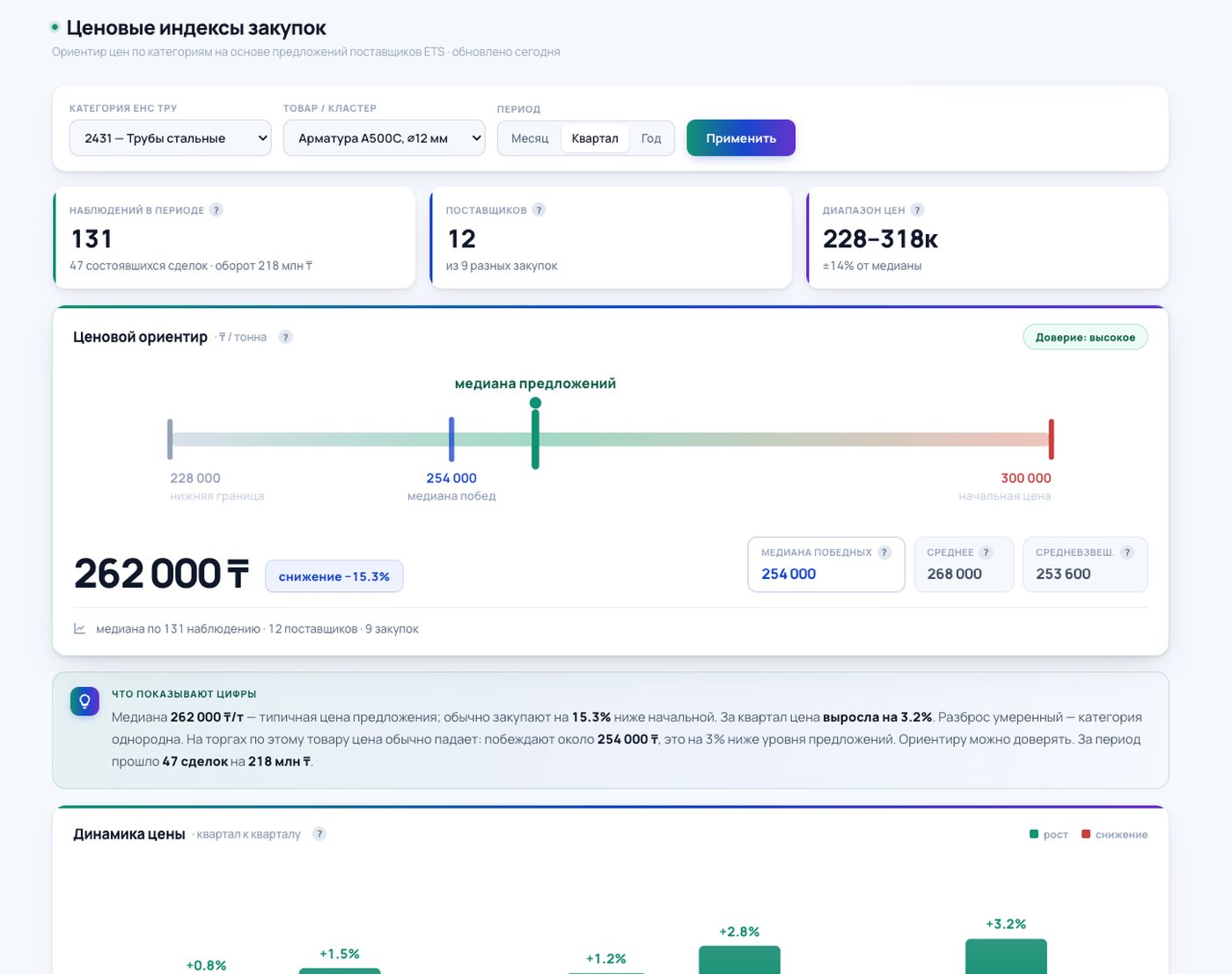1232x974 pixels.
Task: Click the +3.2% bar in the chart
Action: click(1006, 956)
